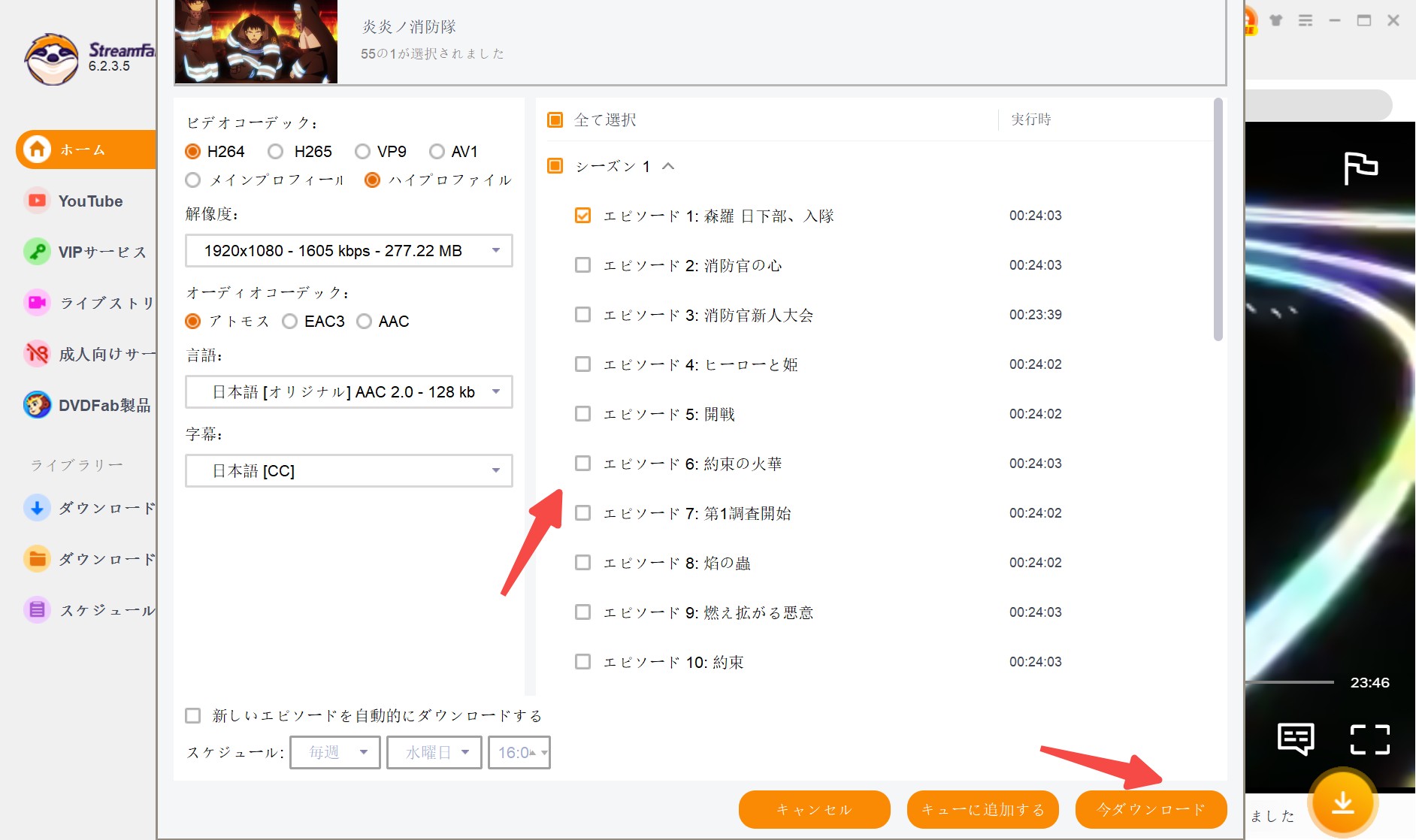Select the VP9 video codec
This screenshot has height=840, width=1416.
tap(362, 152)
